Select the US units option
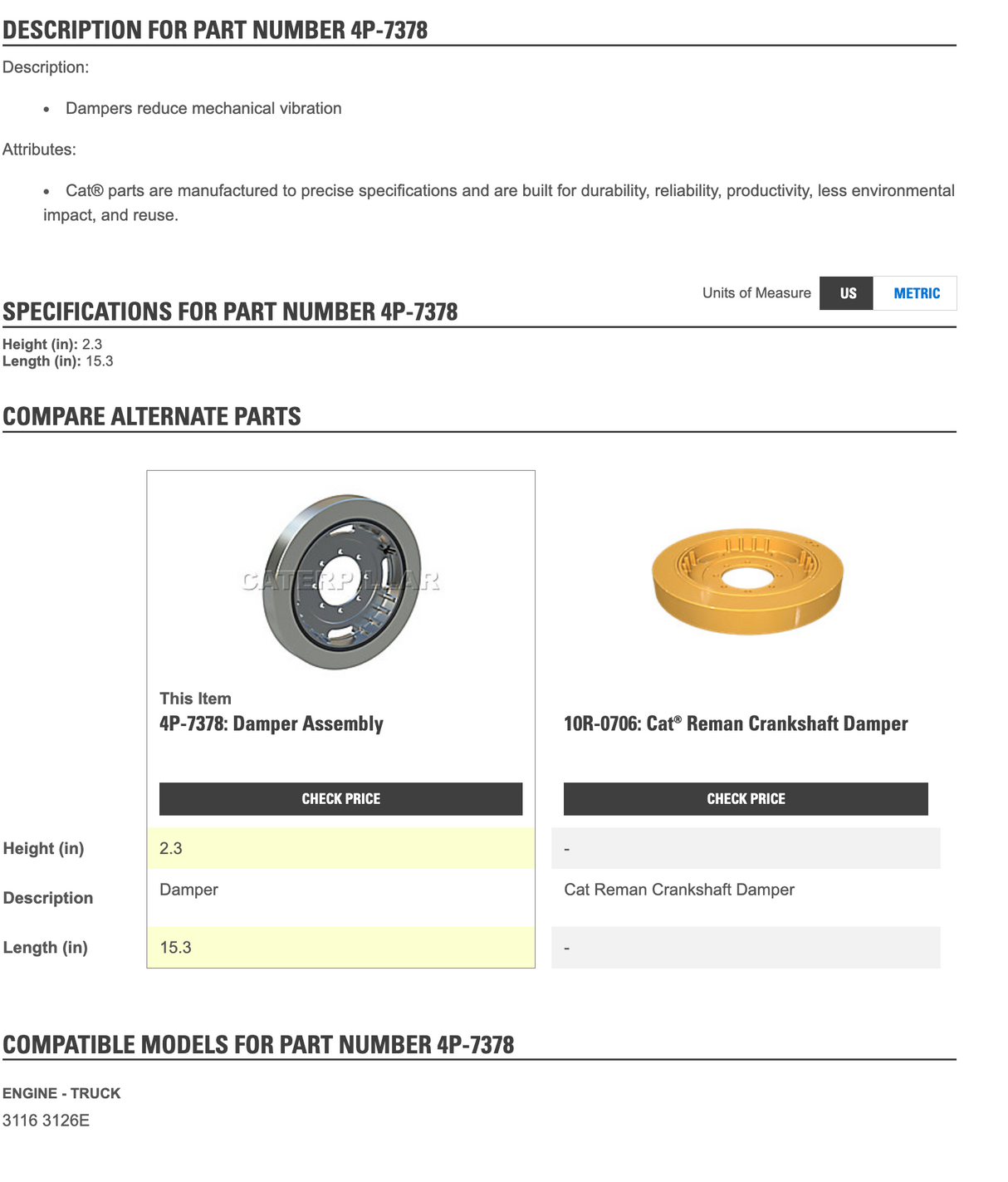The height and width of the screenshot is (1182, 1008). pos(846,293)
